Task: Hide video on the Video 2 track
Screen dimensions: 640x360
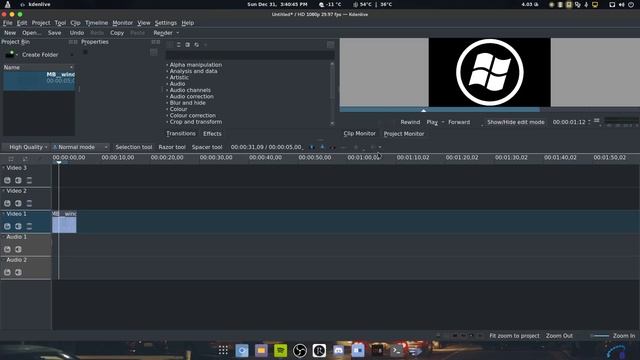Action: tap(29, 203)
